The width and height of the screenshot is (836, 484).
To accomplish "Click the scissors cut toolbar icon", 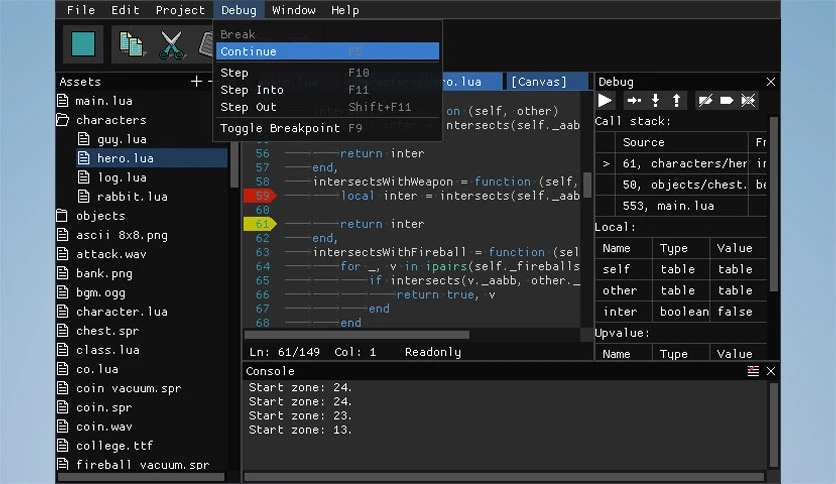I will coord(171,45).
